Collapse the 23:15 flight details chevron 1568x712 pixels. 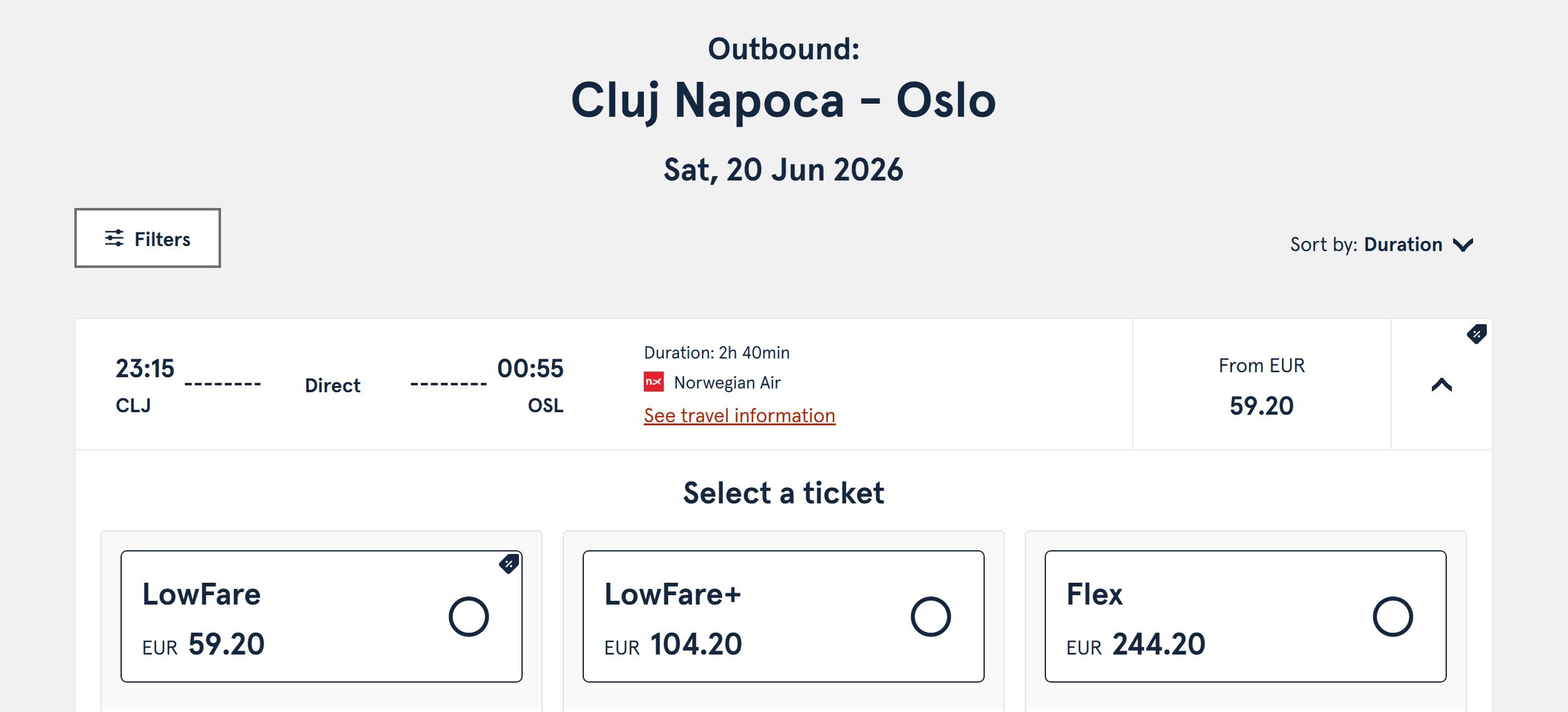click(1441, 385)
